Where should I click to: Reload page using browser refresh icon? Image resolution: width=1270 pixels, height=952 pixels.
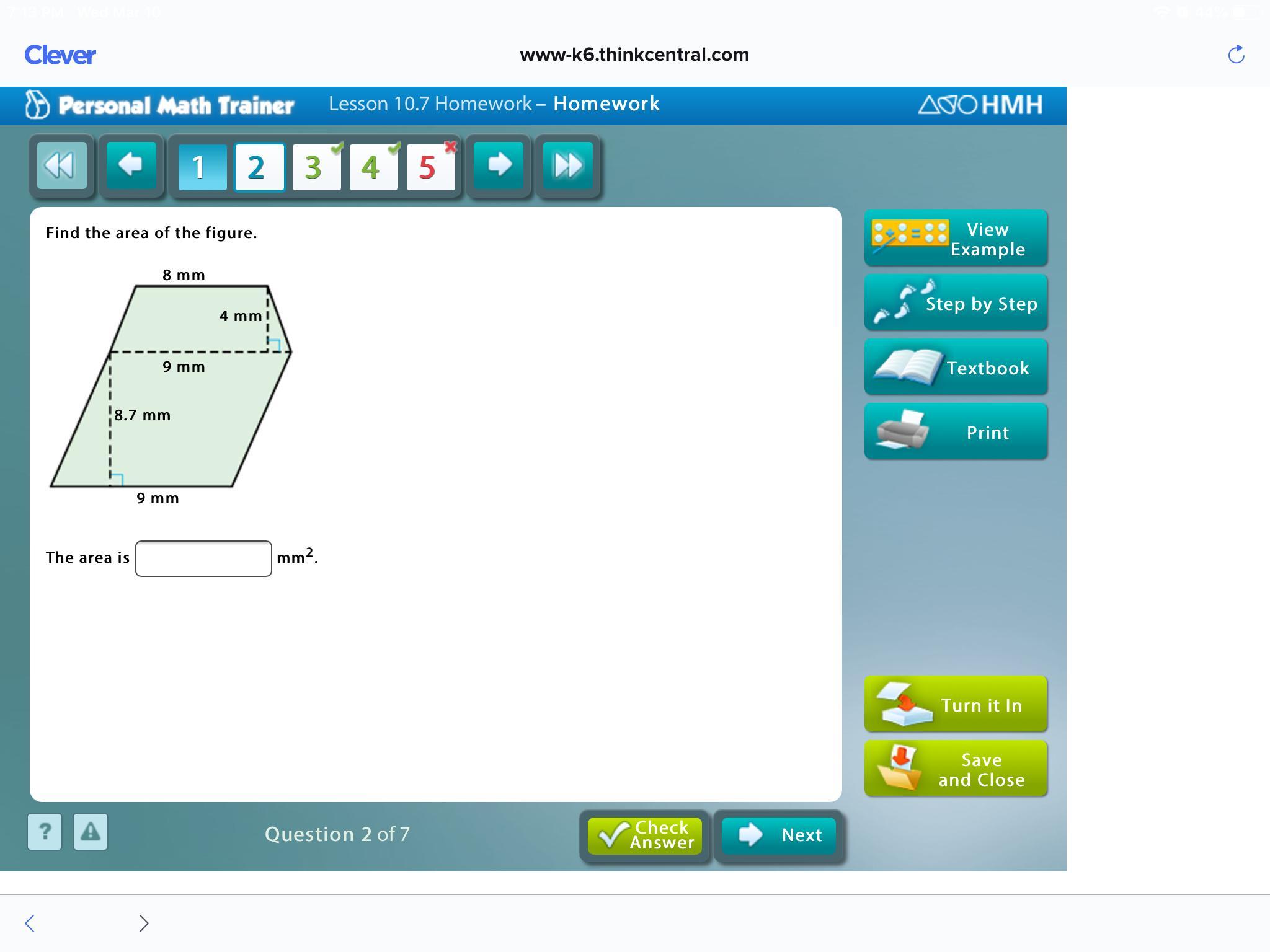tap(1236, 55)
